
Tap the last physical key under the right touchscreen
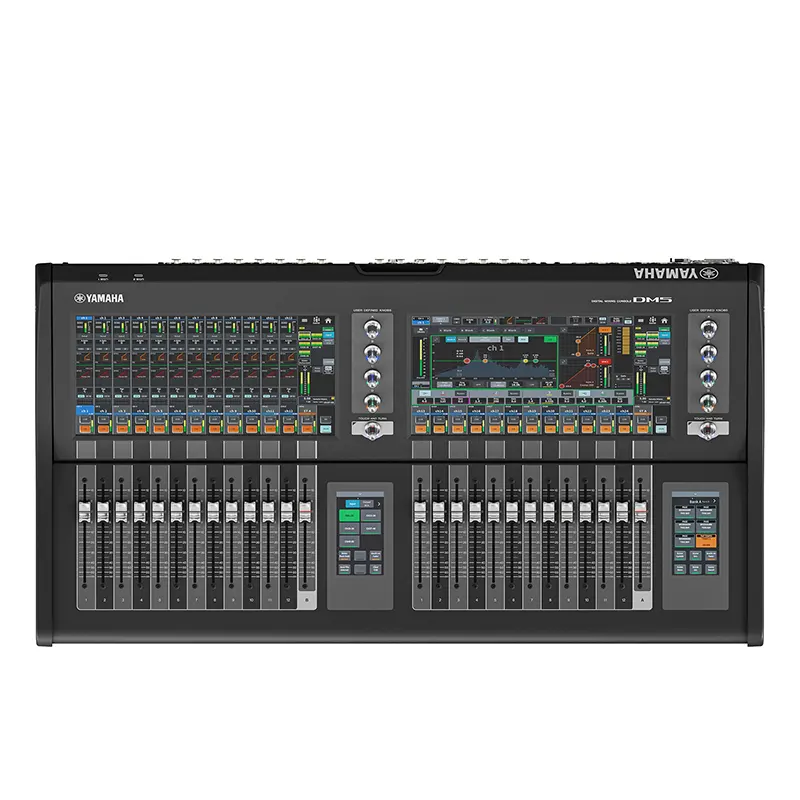[x=642, y=450]
